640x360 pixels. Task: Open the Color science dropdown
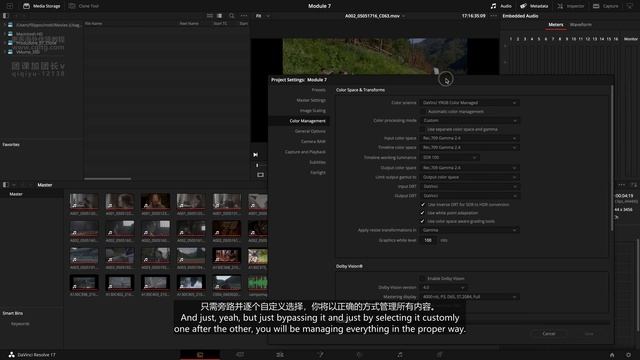pyautogui.click(x=469, y=103)
